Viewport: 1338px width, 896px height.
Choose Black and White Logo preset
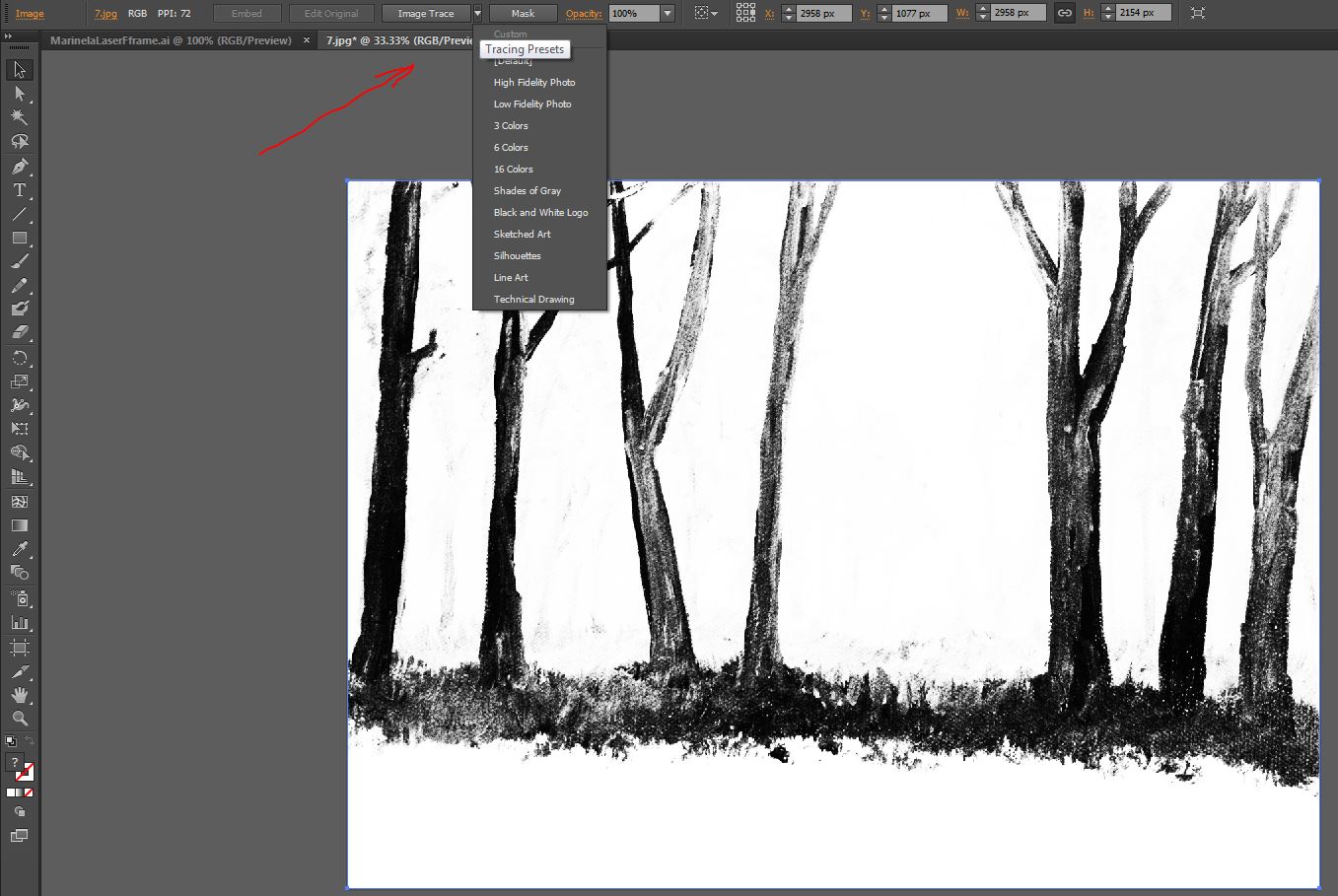[539, 213]
